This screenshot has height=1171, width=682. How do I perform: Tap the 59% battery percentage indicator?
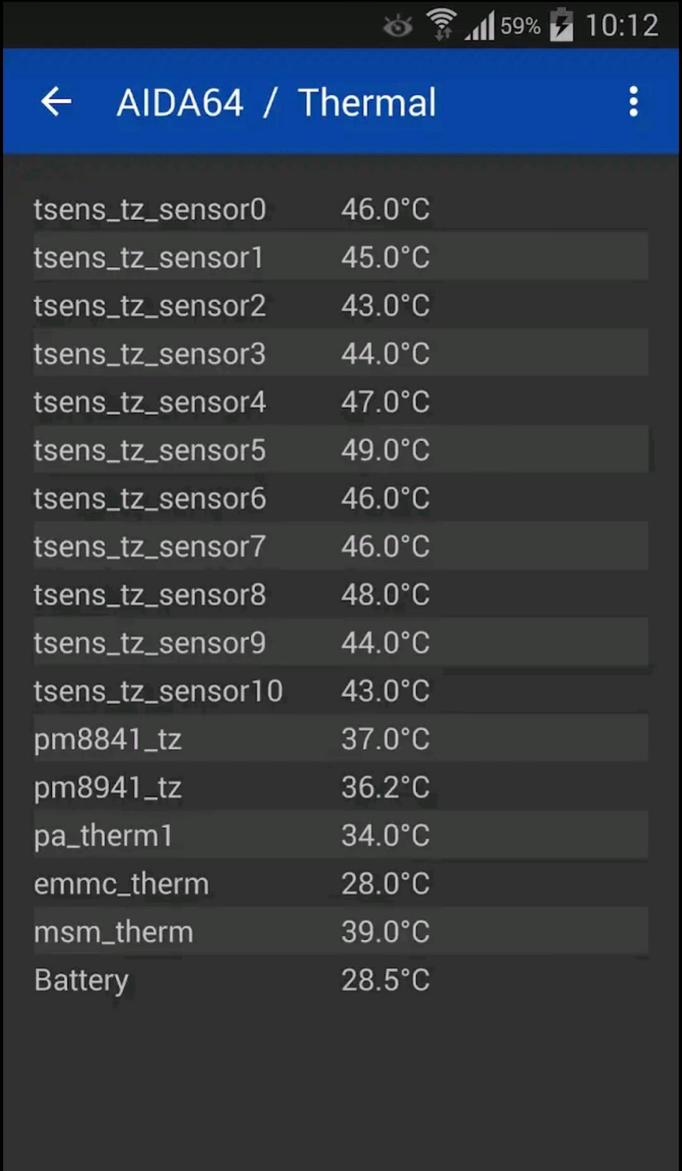coord(519,26)
